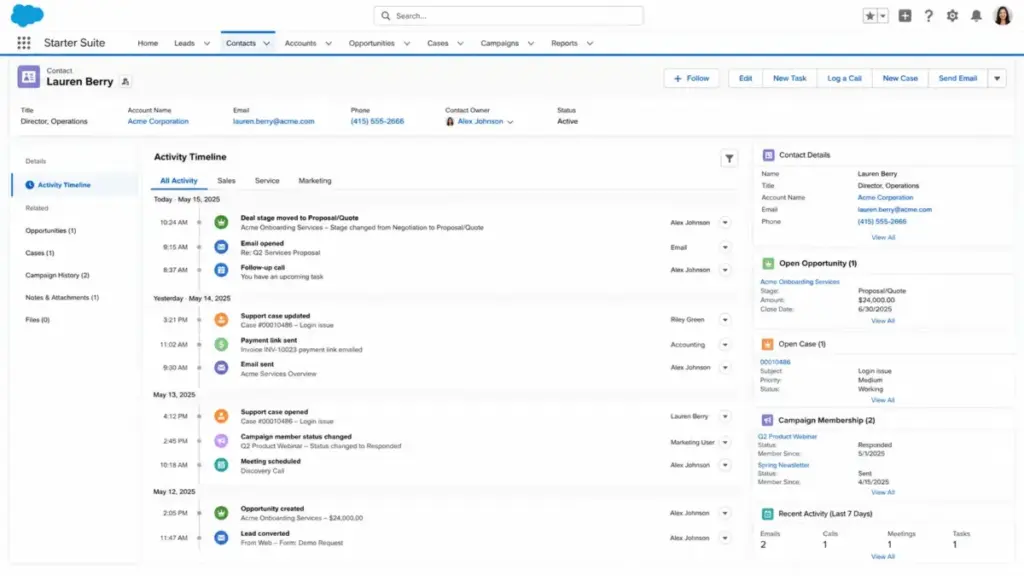
Task: Click the Open Case card icon
Action: click(767, 344)
